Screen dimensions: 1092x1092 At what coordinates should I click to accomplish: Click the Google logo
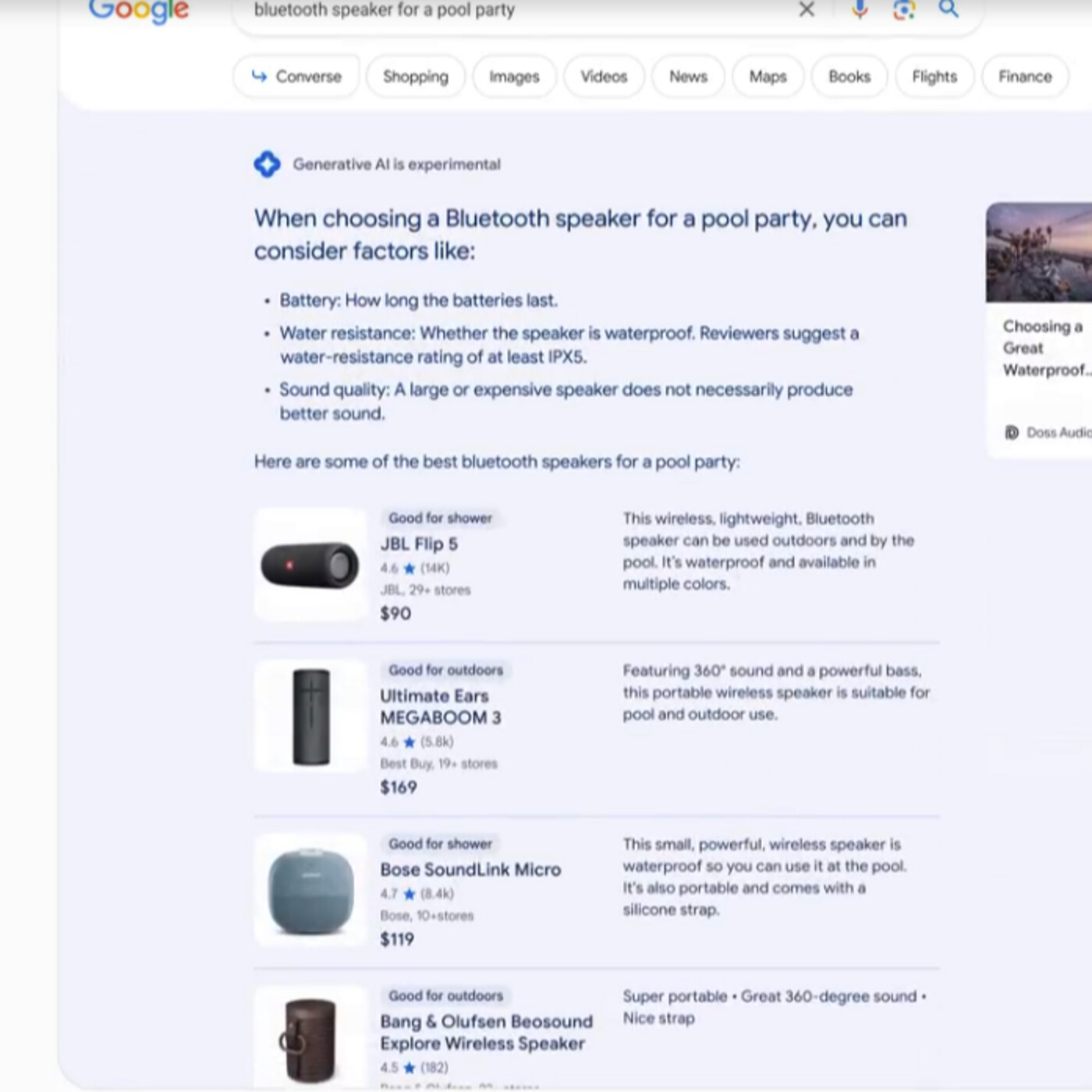[x=139, y=11]
